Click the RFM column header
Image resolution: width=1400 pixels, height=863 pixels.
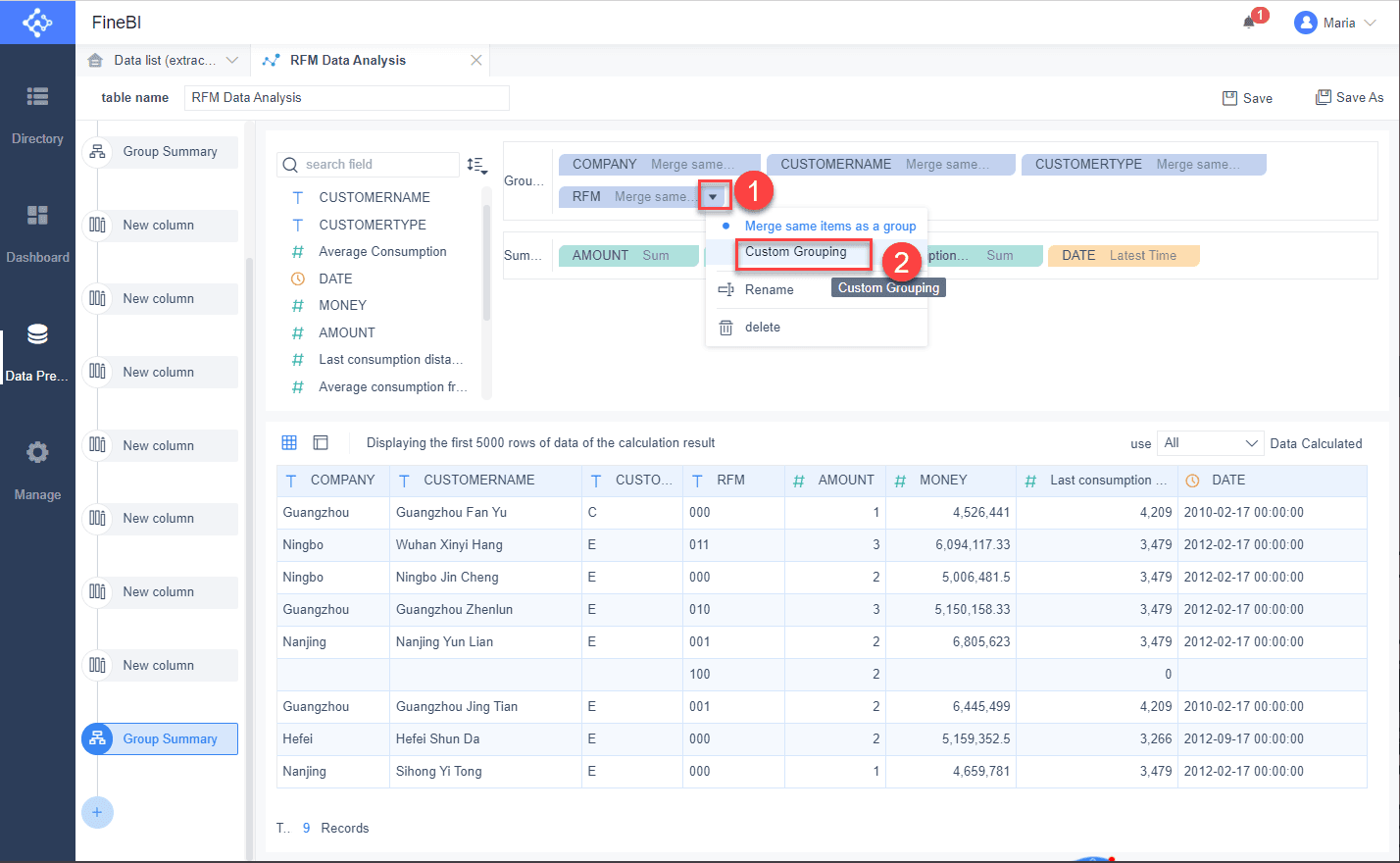734,481
